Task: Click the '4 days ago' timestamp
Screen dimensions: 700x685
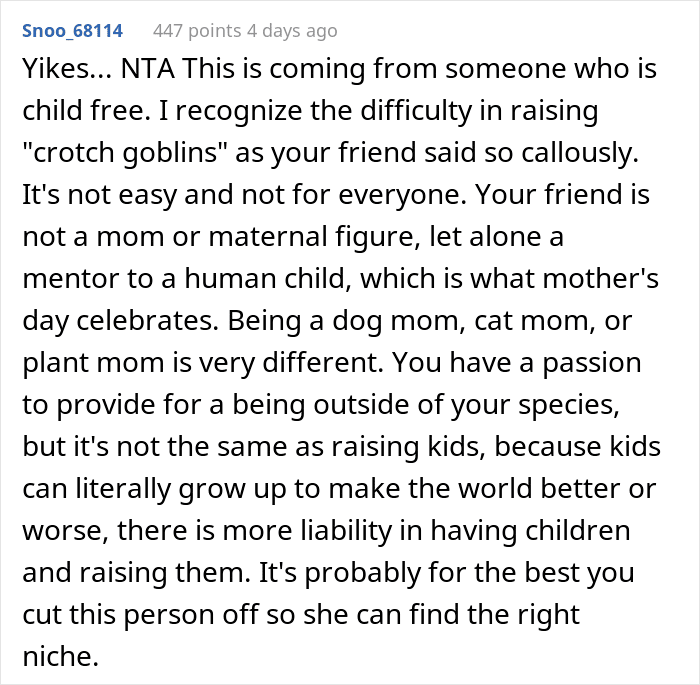Action: click(292, 31)
